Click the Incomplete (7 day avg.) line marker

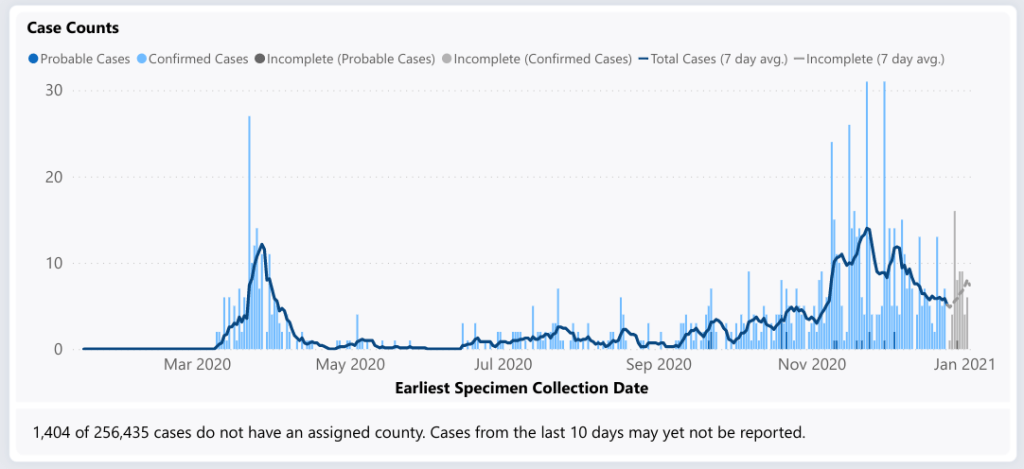[799, 59]
